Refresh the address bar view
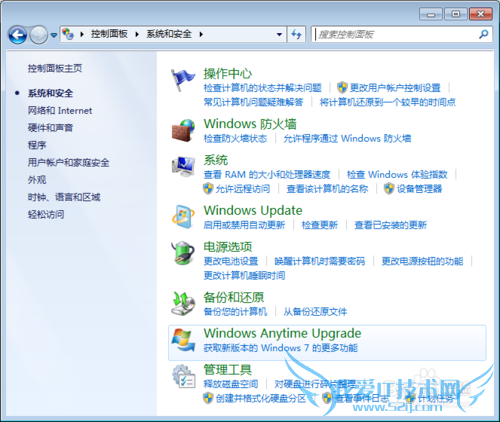The image size is (500, 422). click(296, 34)
